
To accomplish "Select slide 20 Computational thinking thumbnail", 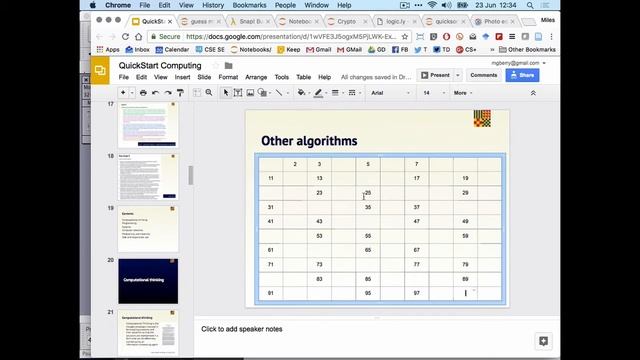I will coord(148,281).
